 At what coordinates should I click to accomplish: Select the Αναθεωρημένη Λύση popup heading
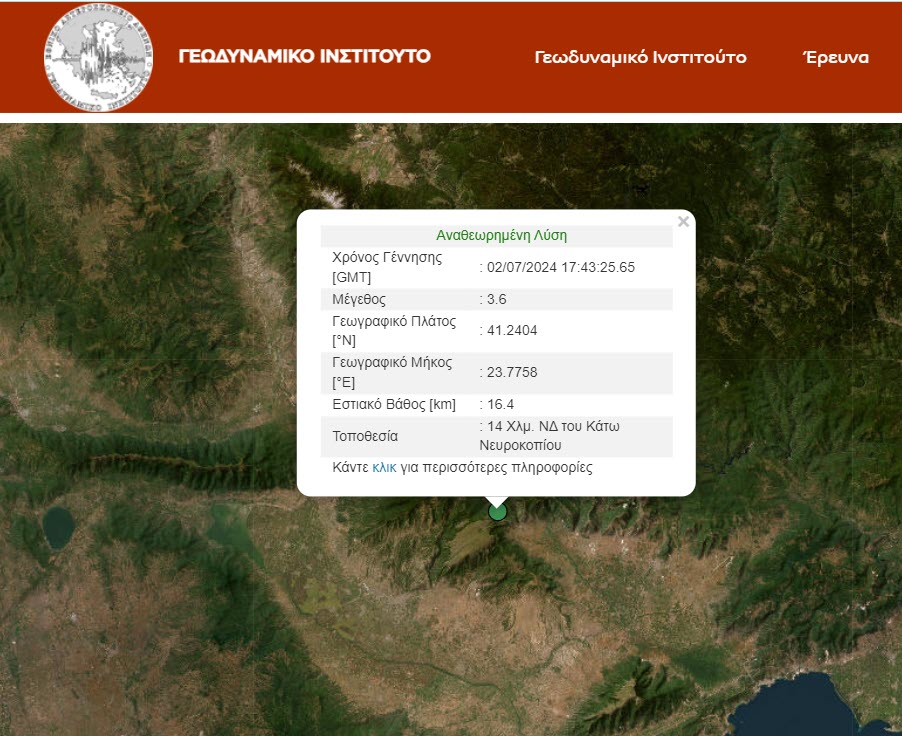501,235
